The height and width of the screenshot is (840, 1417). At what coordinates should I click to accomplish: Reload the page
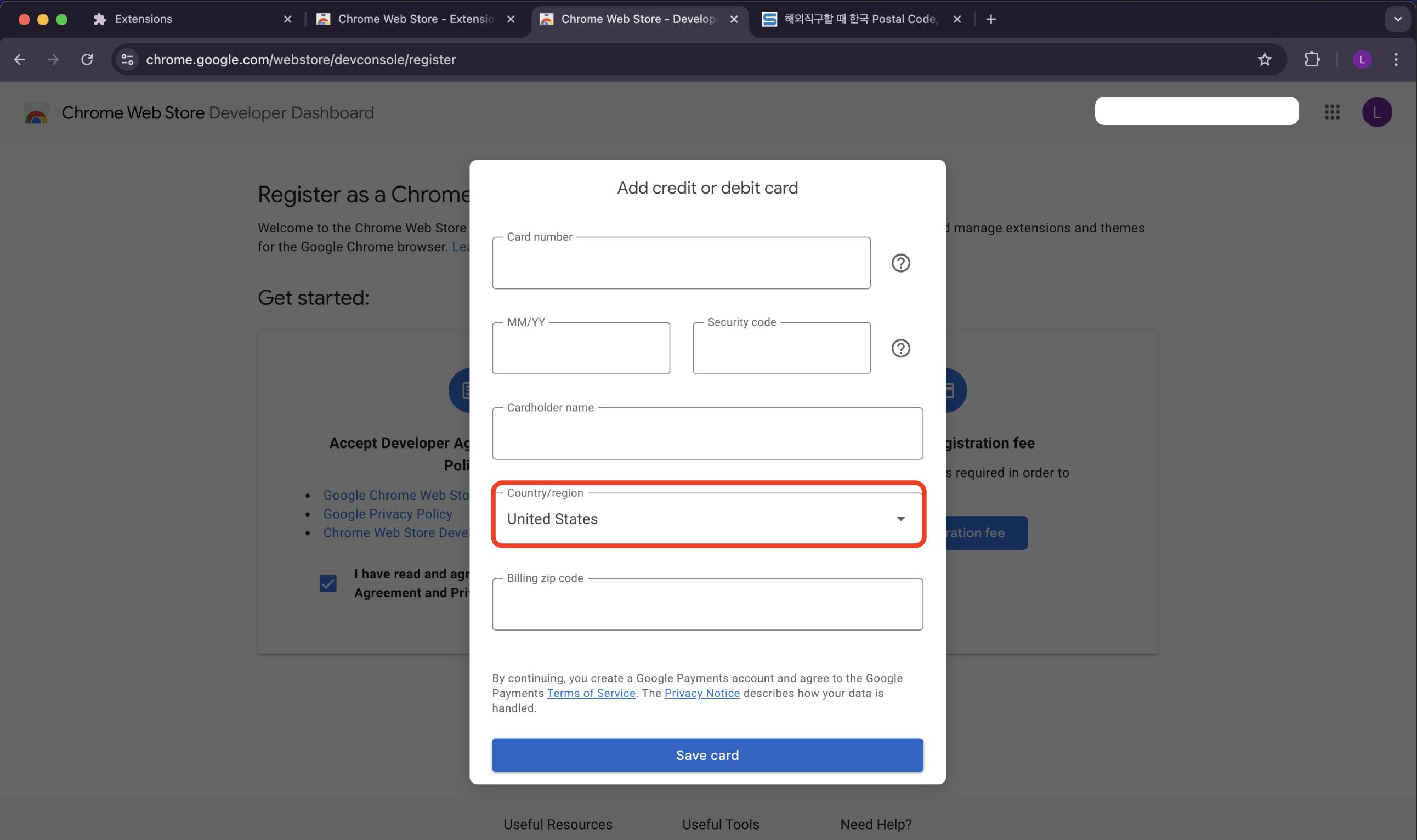tap(87, 59)
